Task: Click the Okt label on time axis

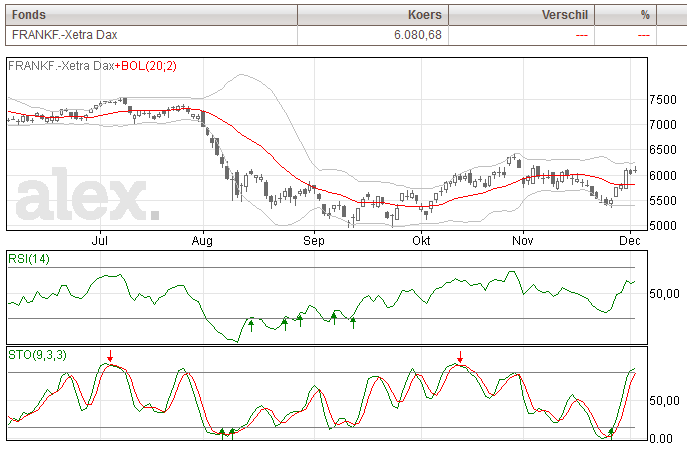Action: (421, 241)
